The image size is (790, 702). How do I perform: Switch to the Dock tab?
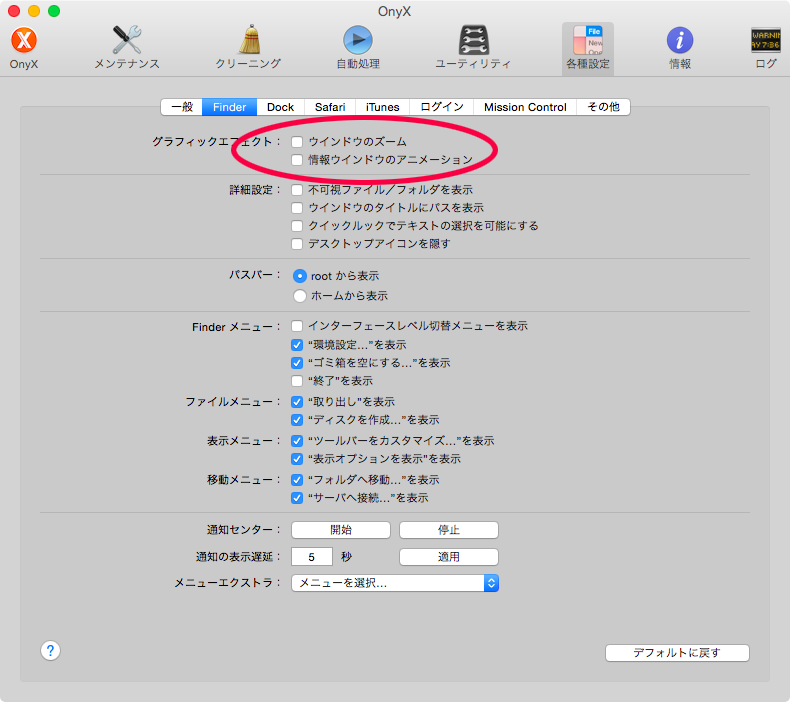coord(280,107)
